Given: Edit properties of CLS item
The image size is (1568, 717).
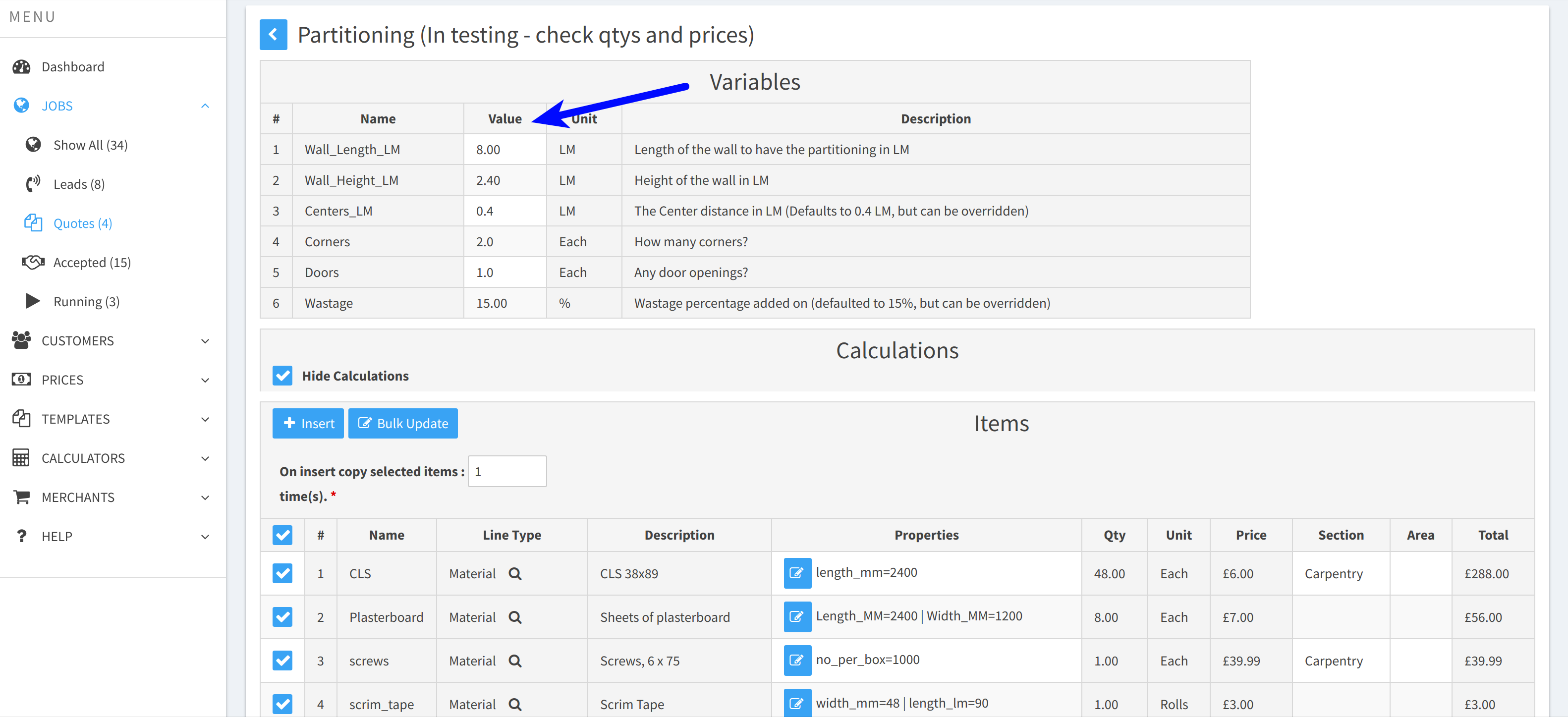Looking at the screenshot, I should point(797,573).
